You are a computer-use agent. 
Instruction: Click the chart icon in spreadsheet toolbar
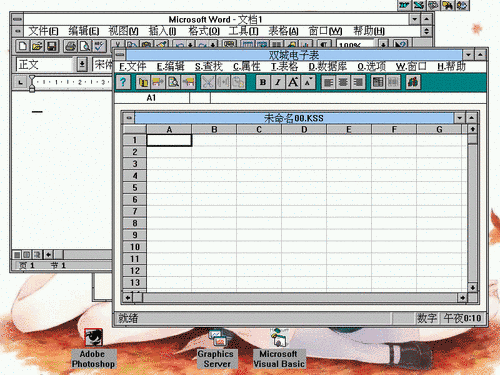pyautogui.click(x=413, y=82)
